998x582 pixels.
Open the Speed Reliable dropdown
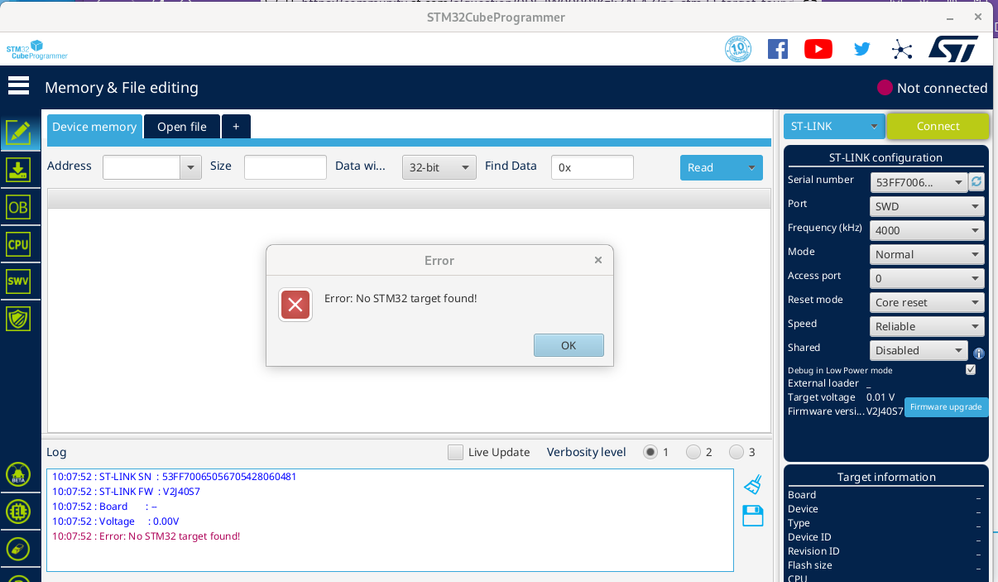click(x=927, y=326)
